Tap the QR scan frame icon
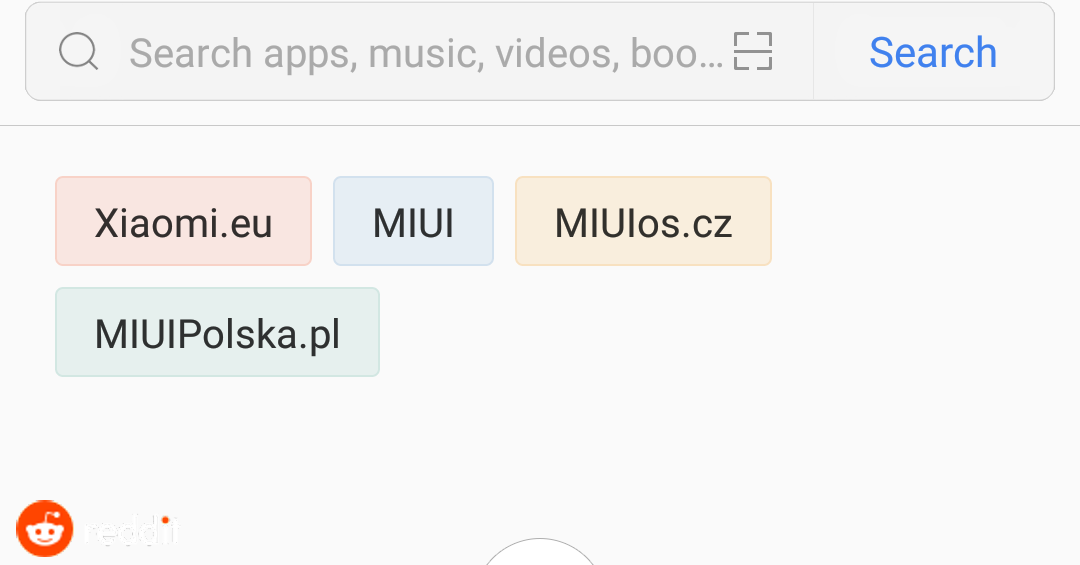The width and height of the screenshot is (1080, 565). (753, 52)
